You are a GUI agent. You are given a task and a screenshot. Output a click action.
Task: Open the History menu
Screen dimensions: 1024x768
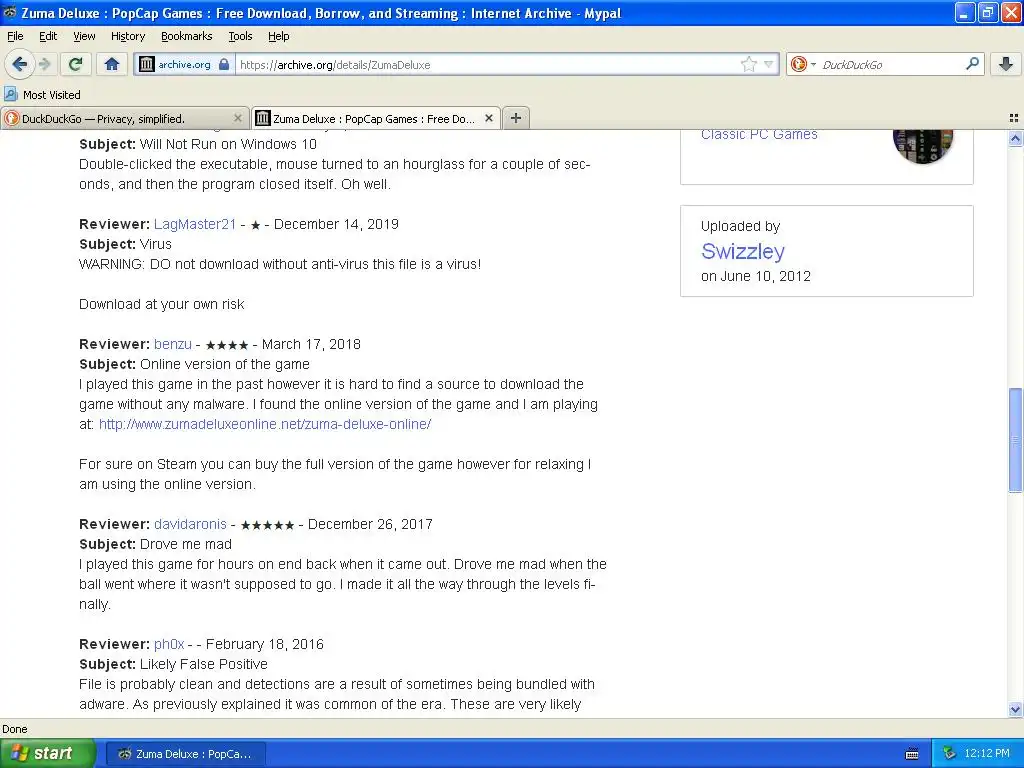127,36
